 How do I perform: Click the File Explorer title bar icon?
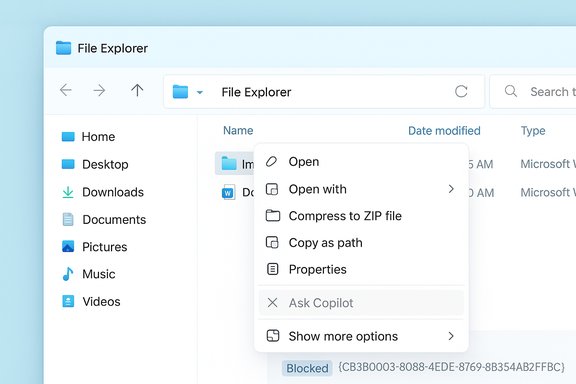(x=64, y=48)
